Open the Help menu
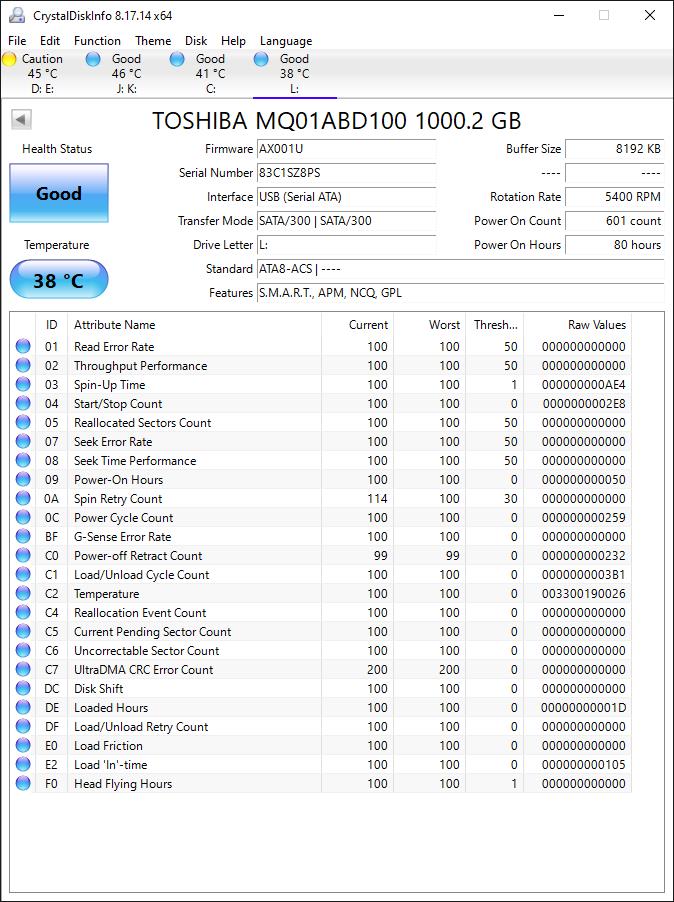This screenshot has width=674, height=902. pos(233,41)
